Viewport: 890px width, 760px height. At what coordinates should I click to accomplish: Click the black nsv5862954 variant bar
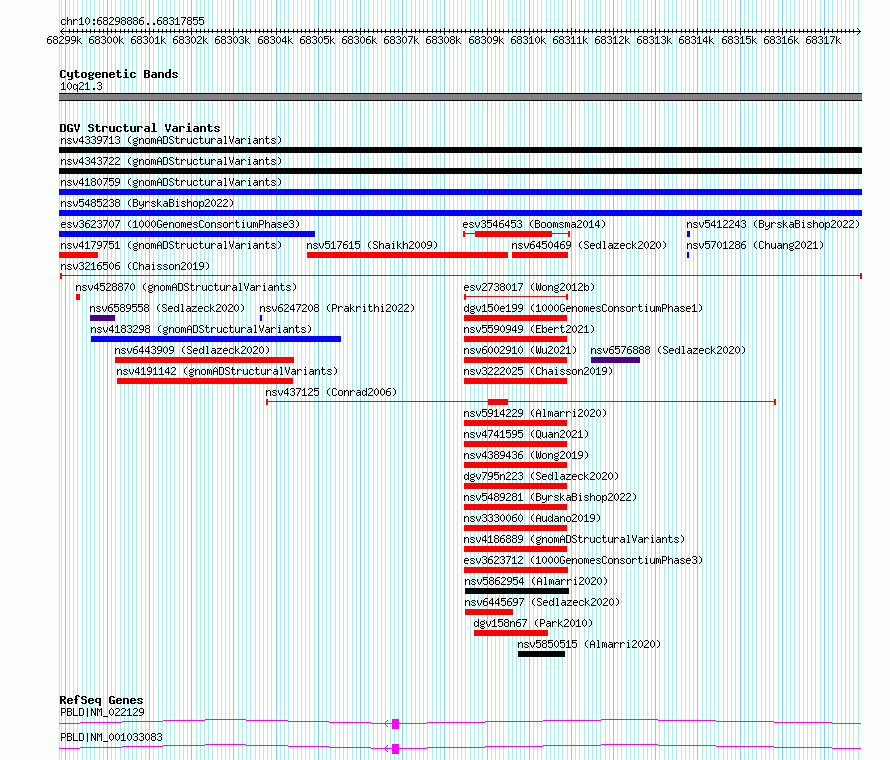click(x=517, y=591)
